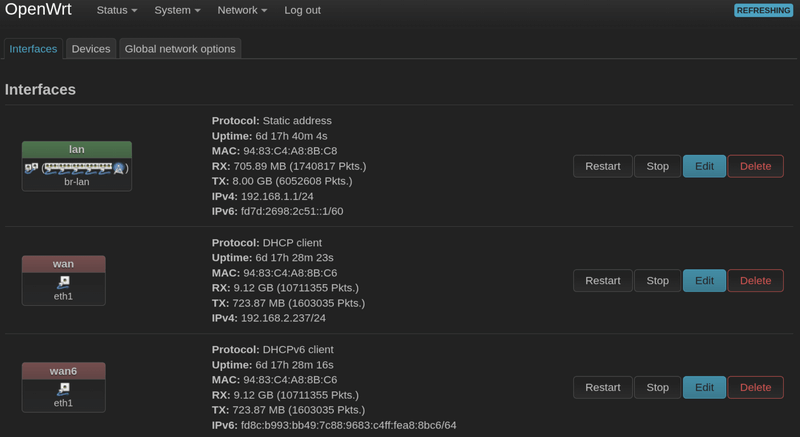This screenshot has height=437, width=800.
Task: Stop the wan interface
Action: 657,281
